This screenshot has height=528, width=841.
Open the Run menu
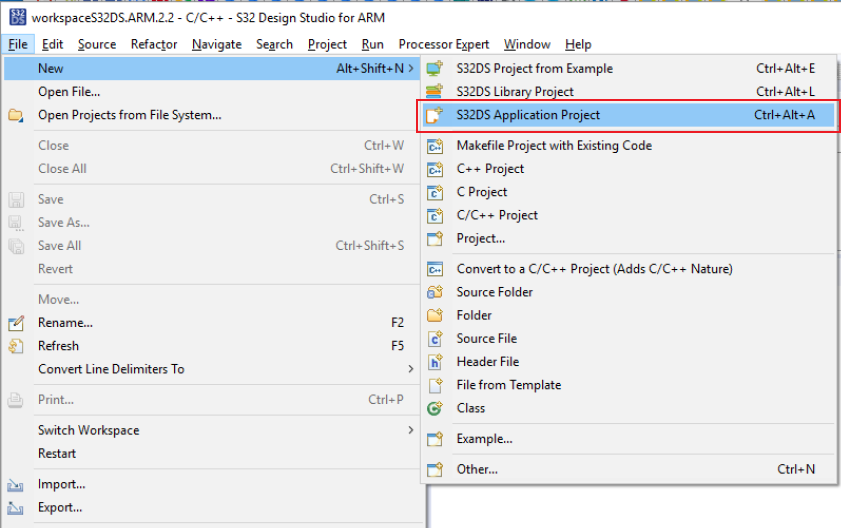pos(373,44)
